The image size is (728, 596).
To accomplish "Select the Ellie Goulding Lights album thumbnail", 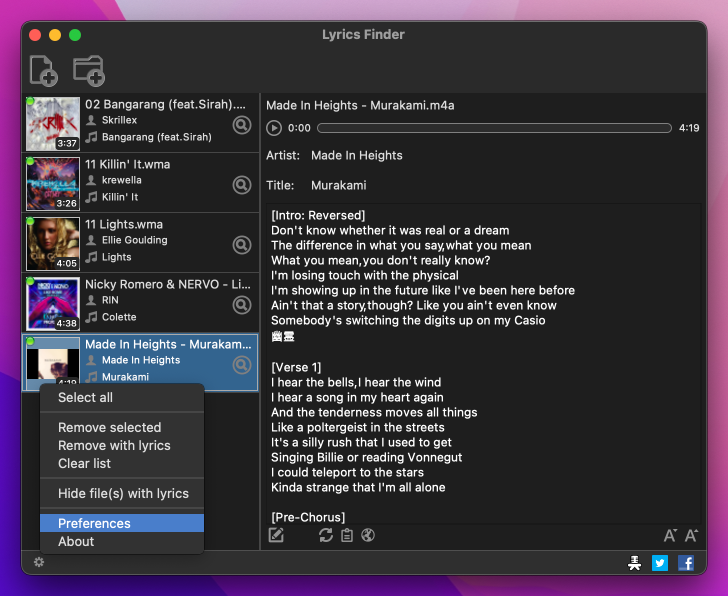I will [53, 244].
